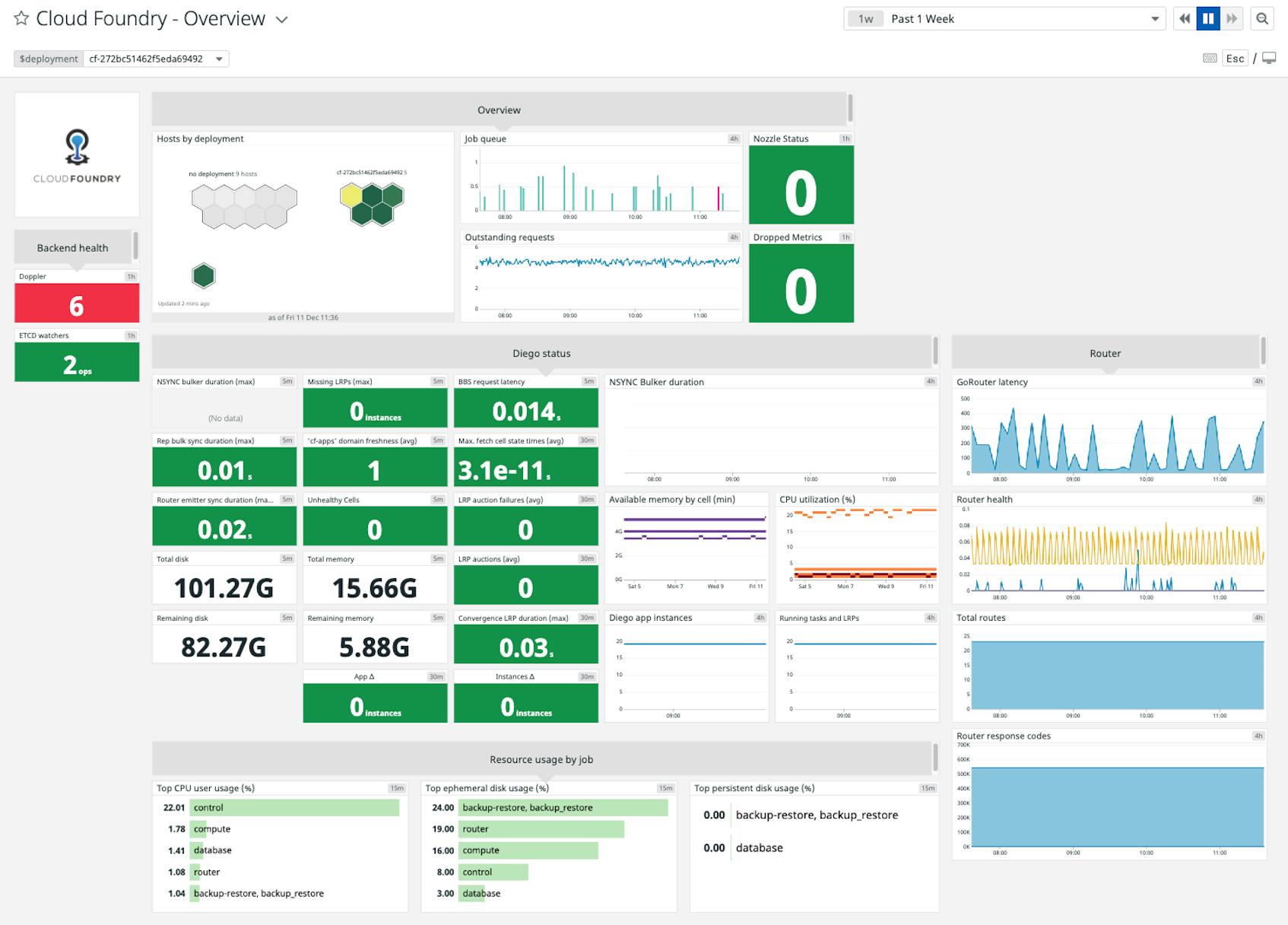Star the Cloud Foundry Overview dashboard

21,18
